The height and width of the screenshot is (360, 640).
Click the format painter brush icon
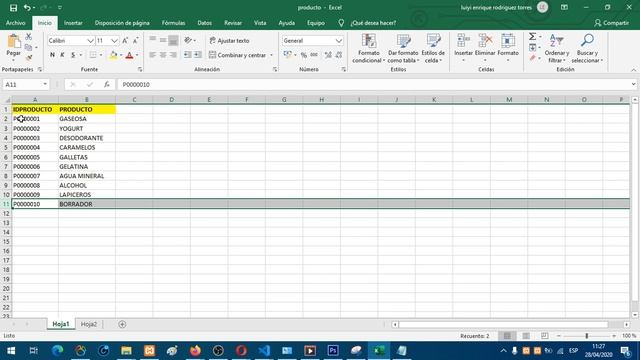[x=29, y=58]
